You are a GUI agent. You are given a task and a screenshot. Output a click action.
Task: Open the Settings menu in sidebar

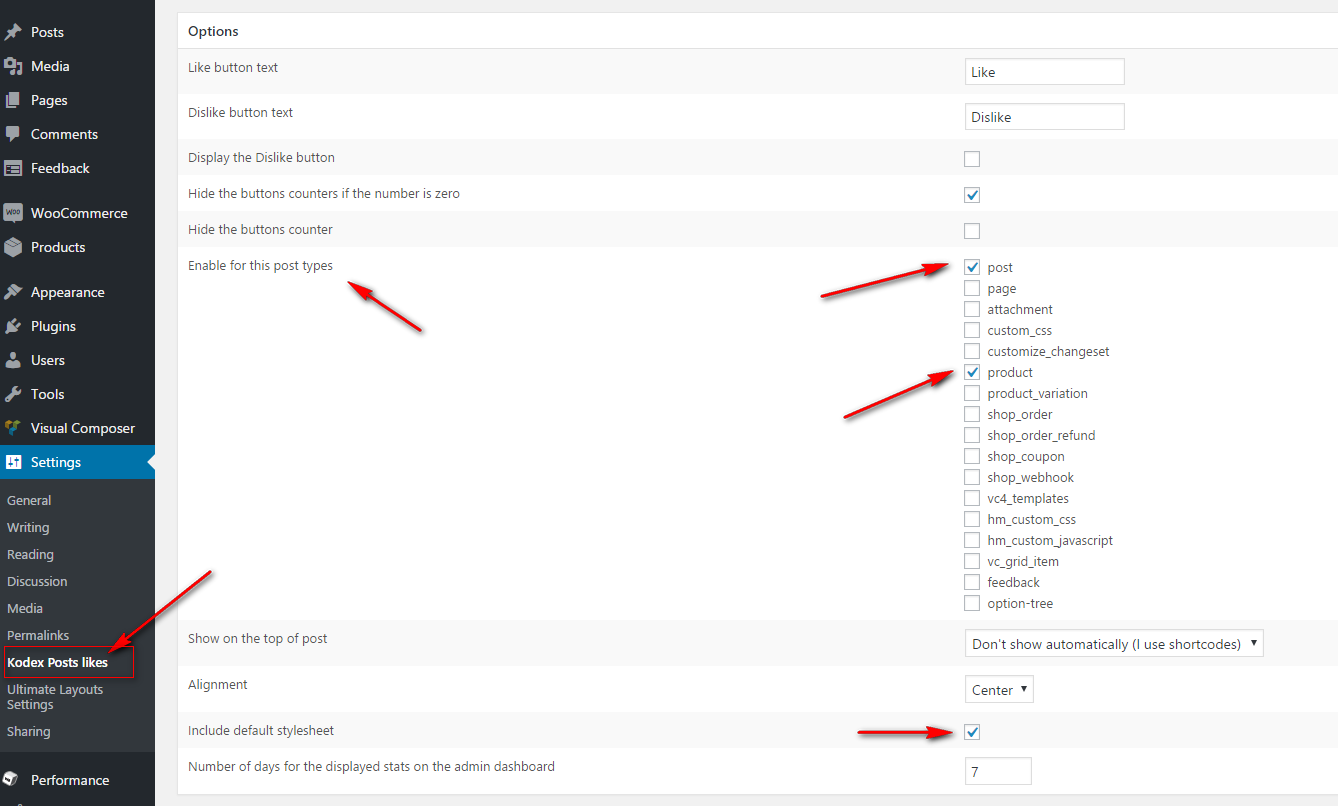(x=56, y=462)
